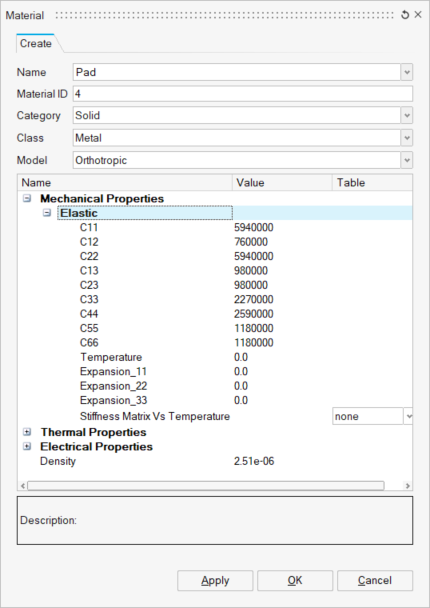Click the horizontal scrollbar right arrow

[x=408, y=486]
